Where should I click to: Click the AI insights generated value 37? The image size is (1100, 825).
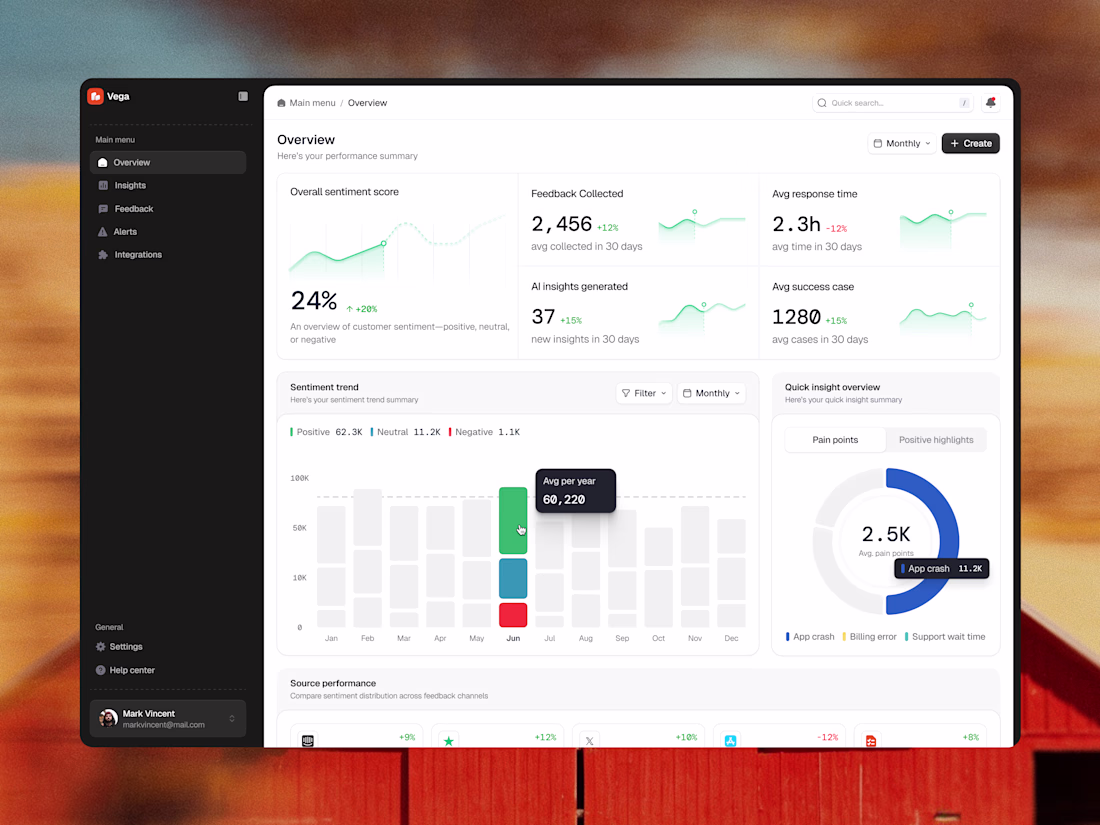pos(543,316)
